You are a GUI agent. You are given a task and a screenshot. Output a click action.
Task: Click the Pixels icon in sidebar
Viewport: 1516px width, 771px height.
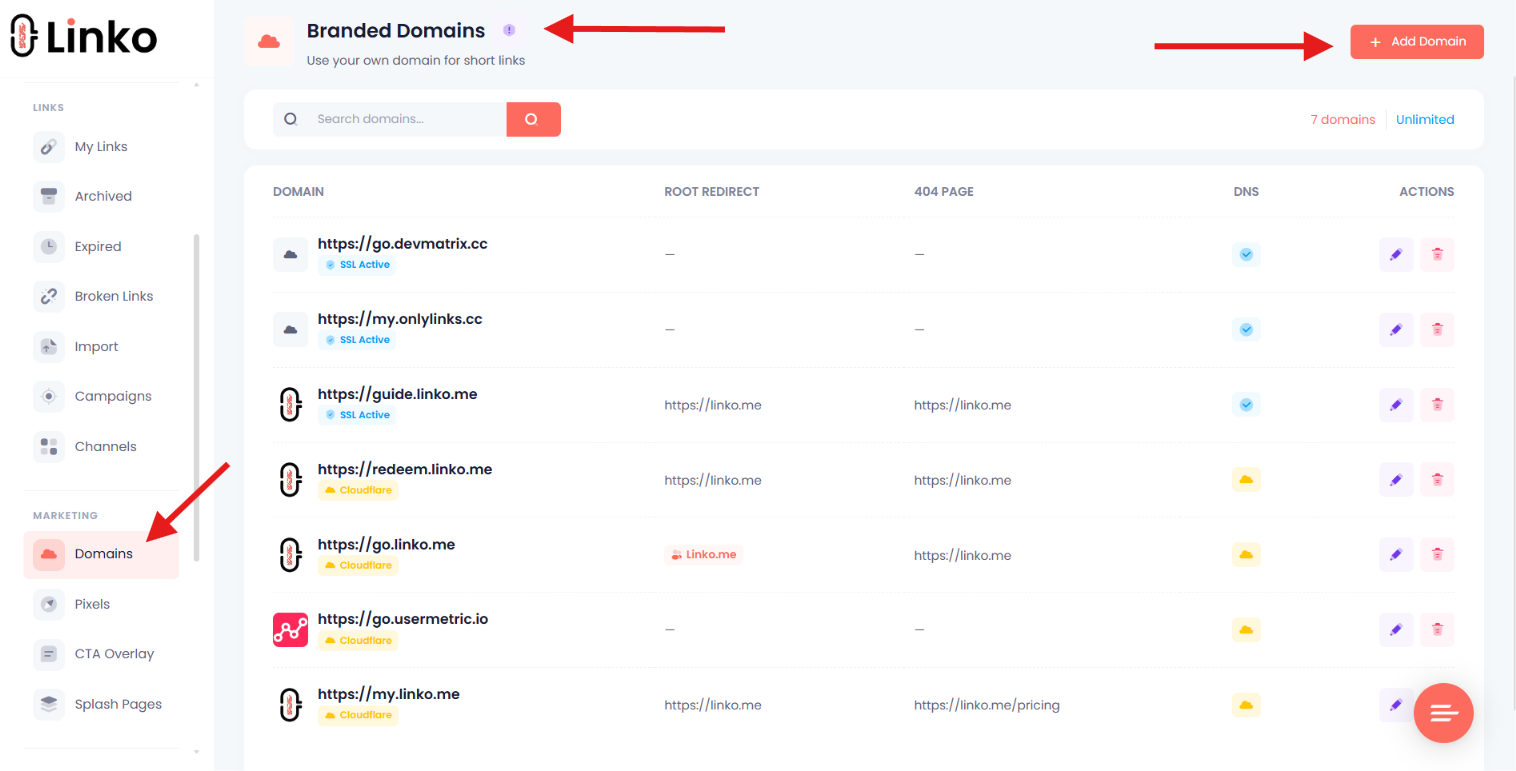point(49,604)
